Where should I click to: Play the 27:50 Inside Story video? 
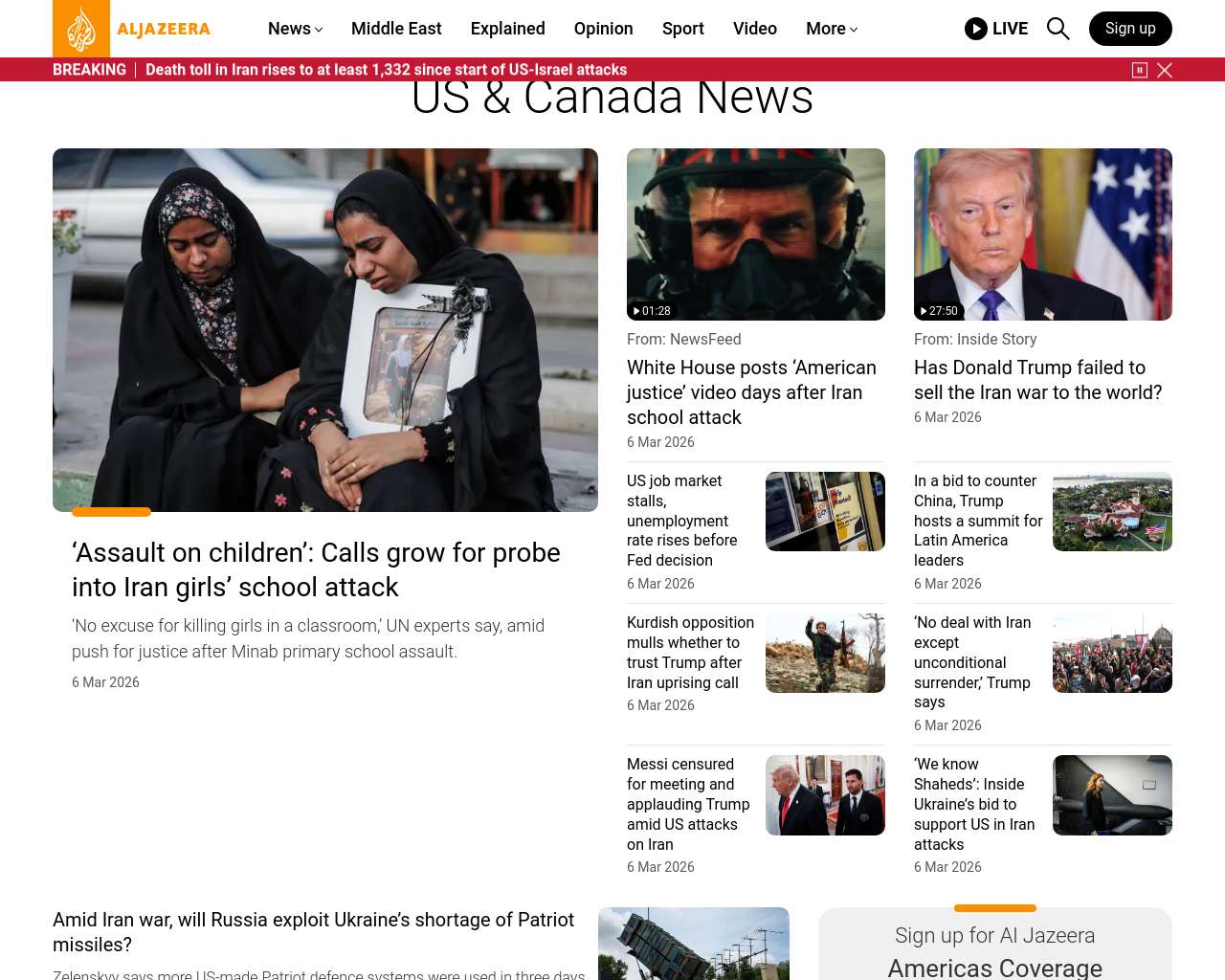pyautogui.click(x=1042, y=234)
